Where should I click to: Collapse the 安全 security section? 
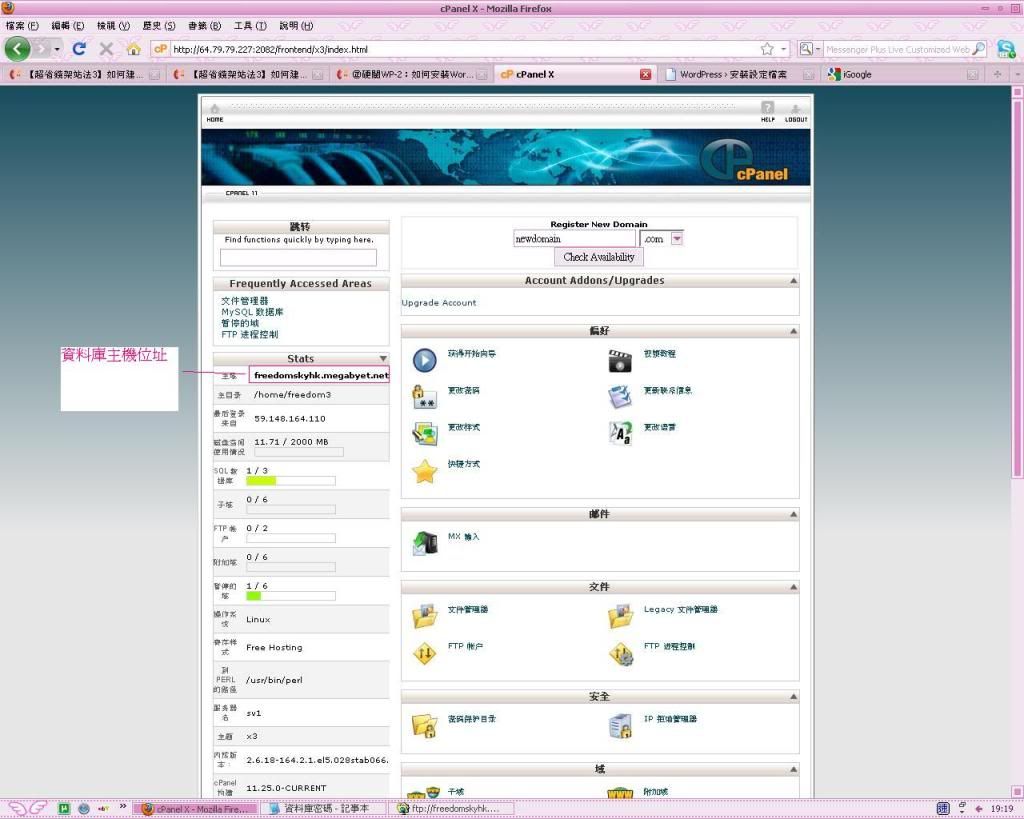tap(793, 697)
